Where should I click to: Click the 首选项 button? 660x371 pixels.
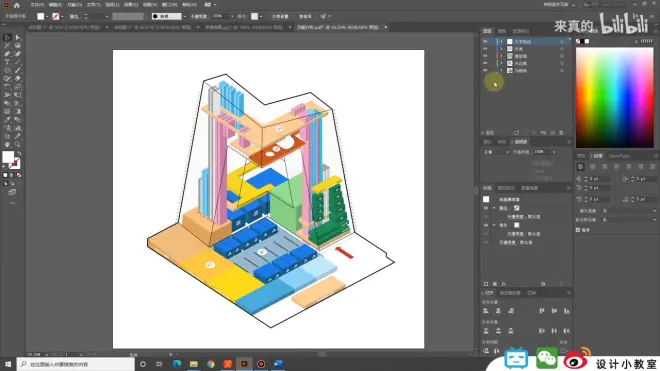point(305,16)
